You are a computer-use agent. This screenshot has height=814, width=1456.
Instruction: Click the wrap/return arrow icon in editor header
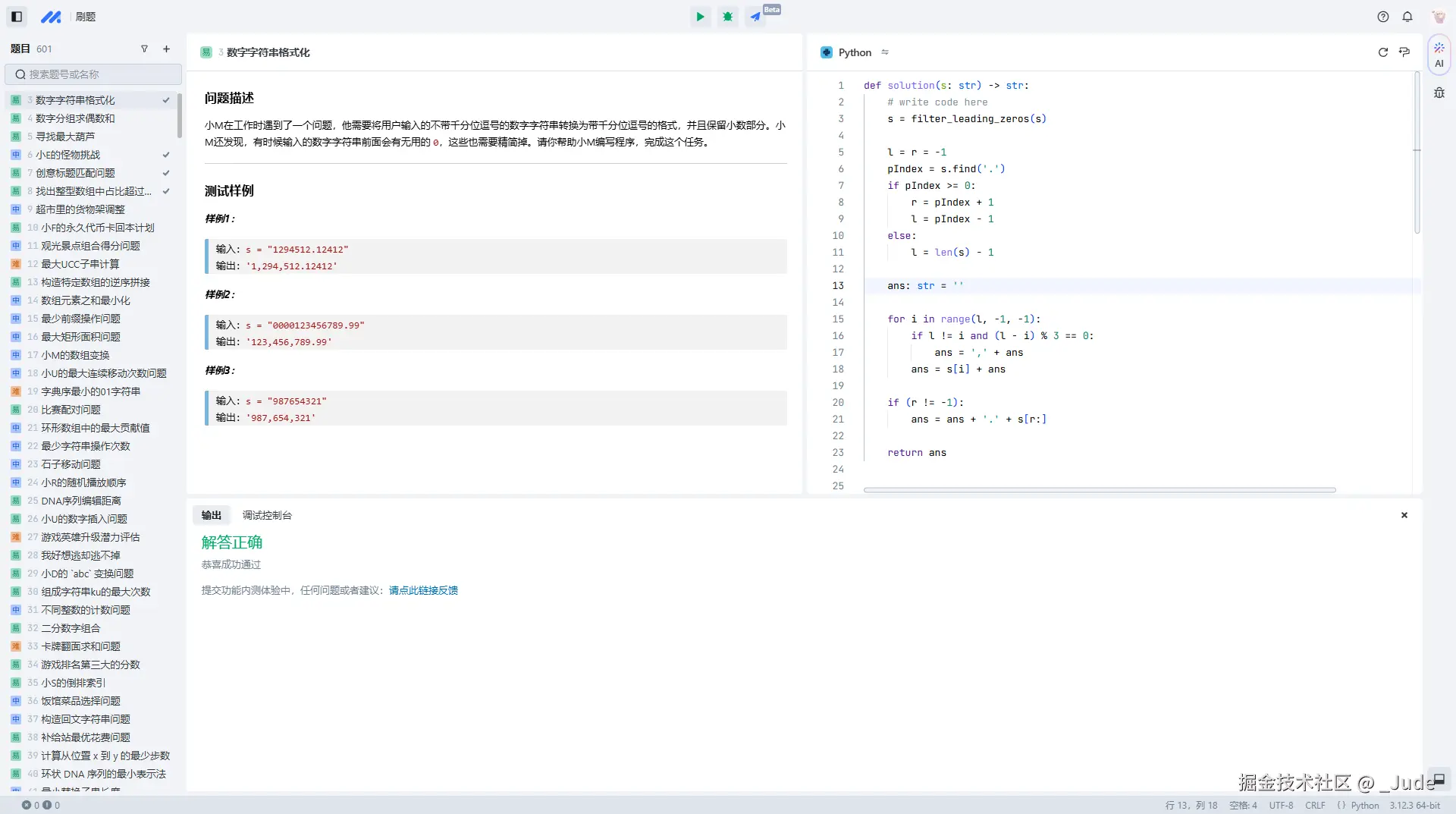[1404, 52]
